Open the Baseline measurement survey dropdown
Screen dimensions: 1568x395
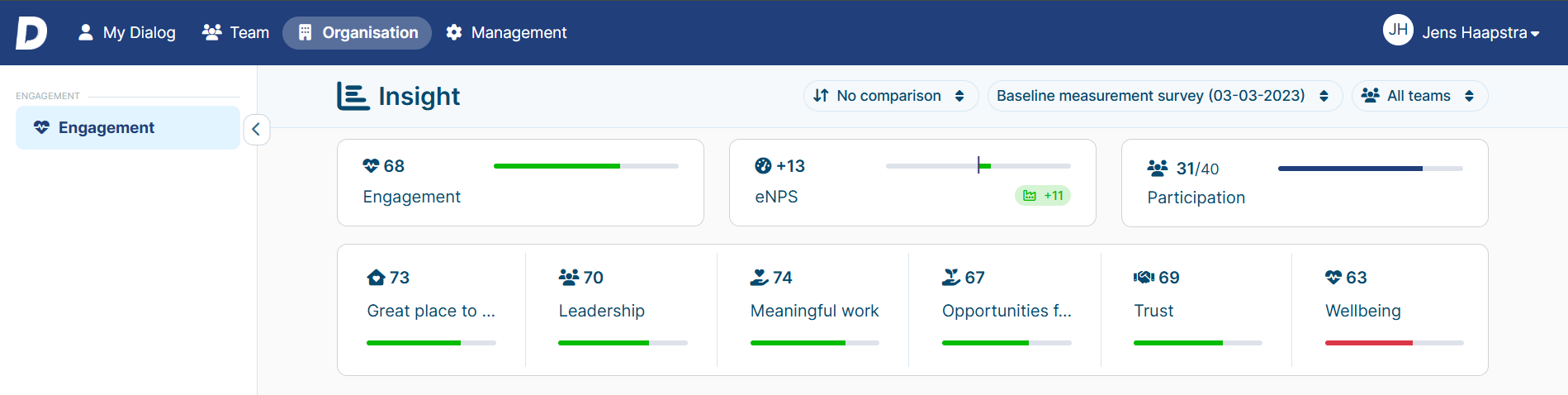1164,96
